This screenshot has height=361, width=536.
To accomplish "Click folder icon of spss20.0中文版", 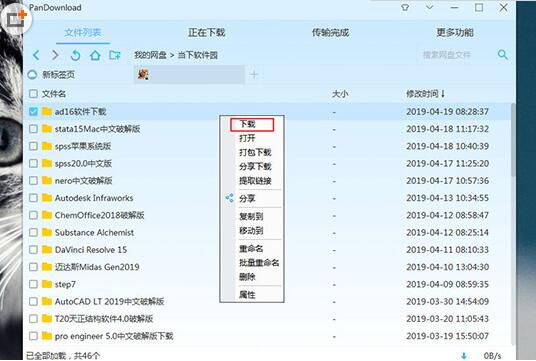I will pos(47,163).
